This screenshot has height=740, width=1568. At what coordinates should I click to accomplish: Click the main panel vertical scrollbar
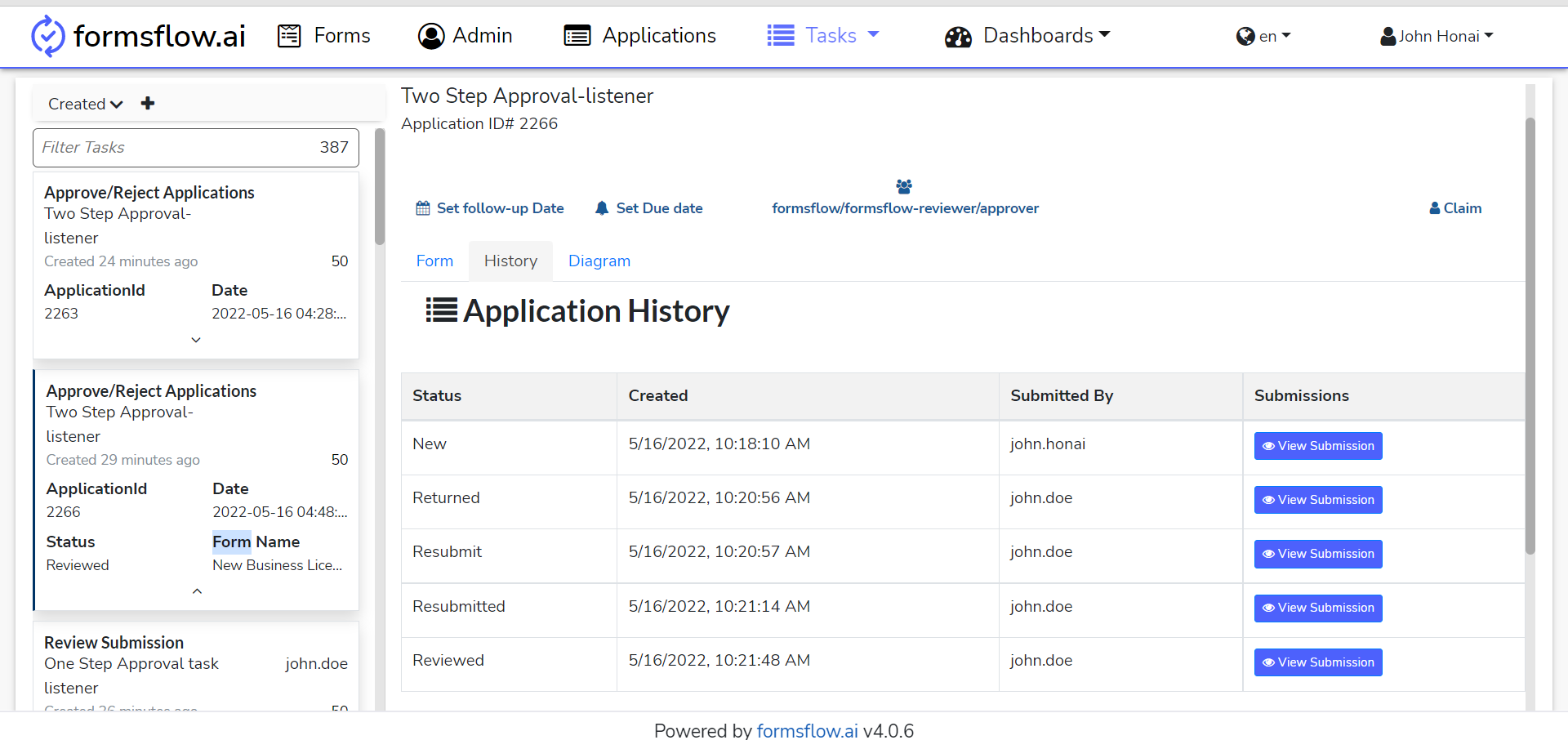(1530, 336)
